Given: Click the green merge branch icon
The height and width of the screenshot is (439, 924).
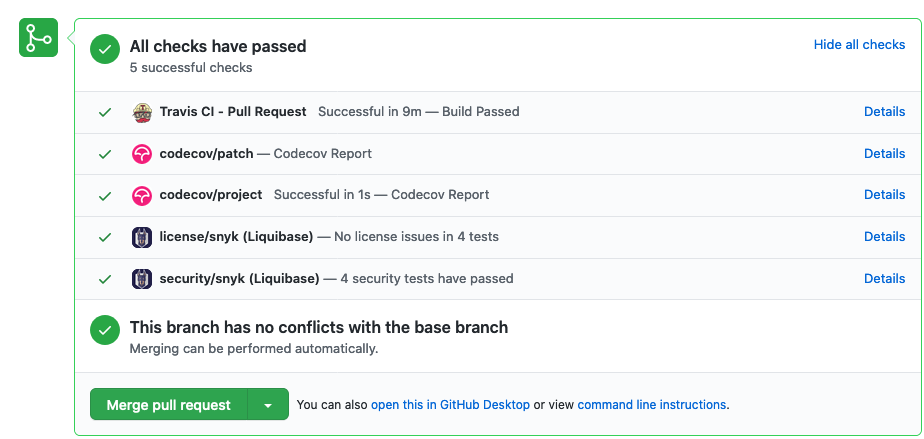Looking at the screenshot, I should (38, 38).
